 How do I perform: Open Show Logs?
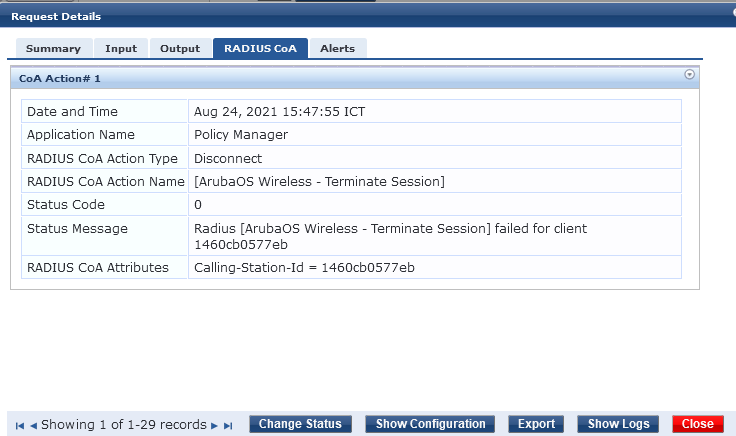pos(618,424)
